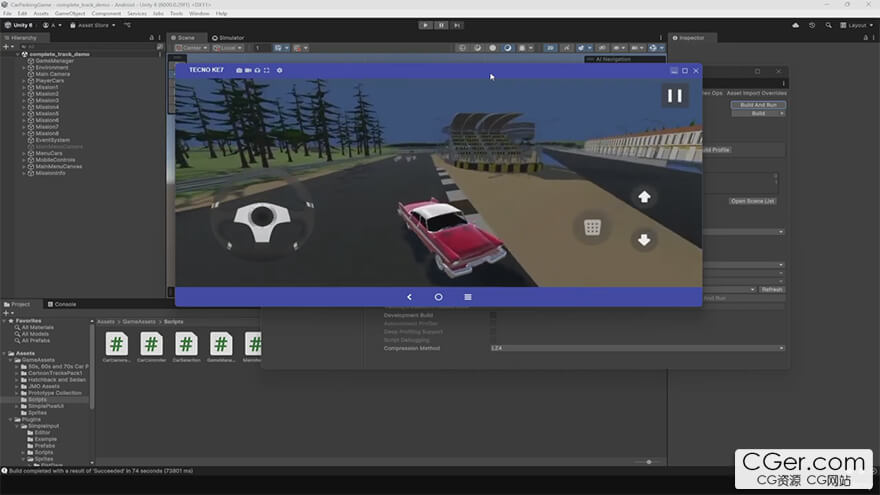Click GameAssets in the Project breadcrumb
The image size is (880, 495).
tap(139, 322)
